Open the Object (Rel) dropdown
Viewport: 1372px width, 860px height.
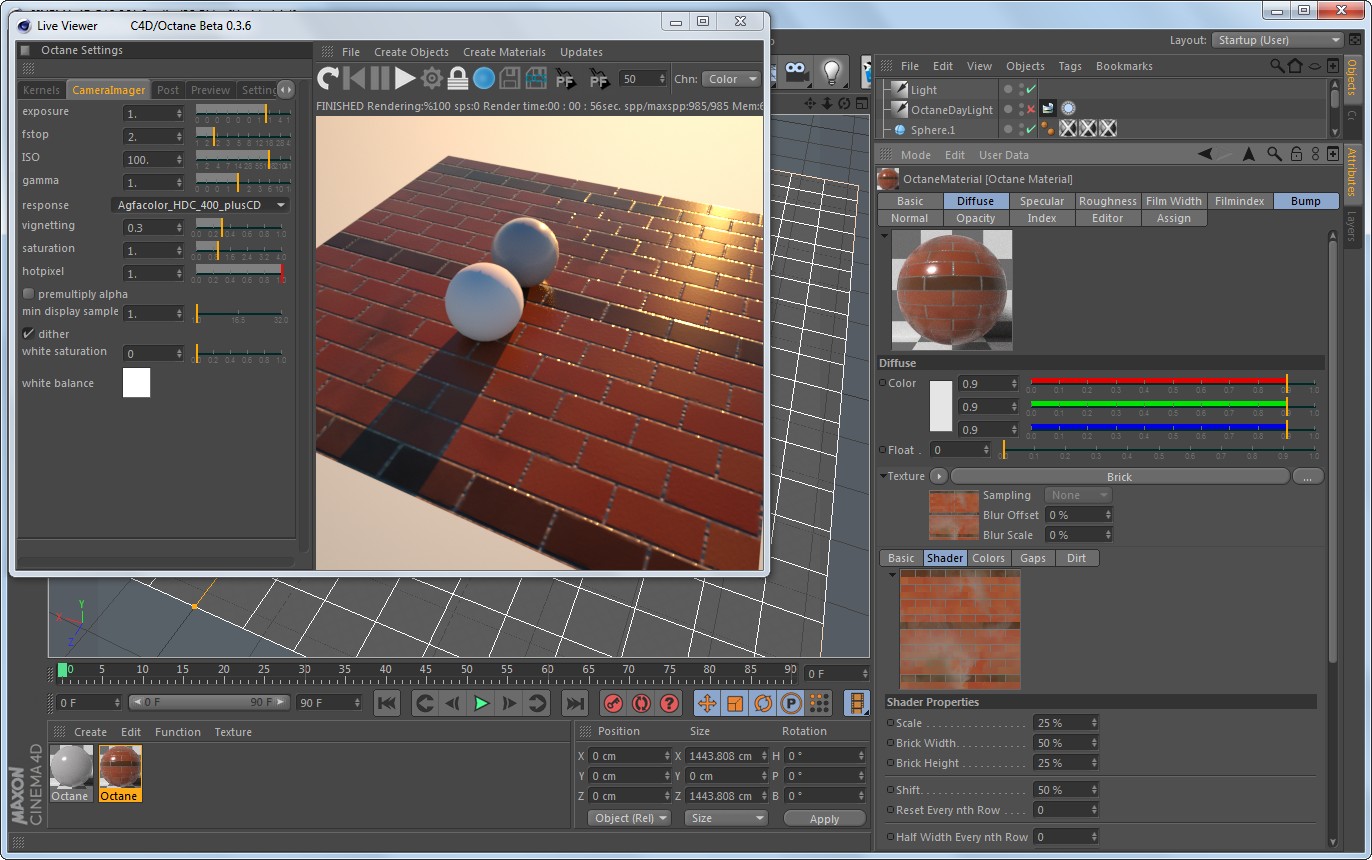click(628, 818)
